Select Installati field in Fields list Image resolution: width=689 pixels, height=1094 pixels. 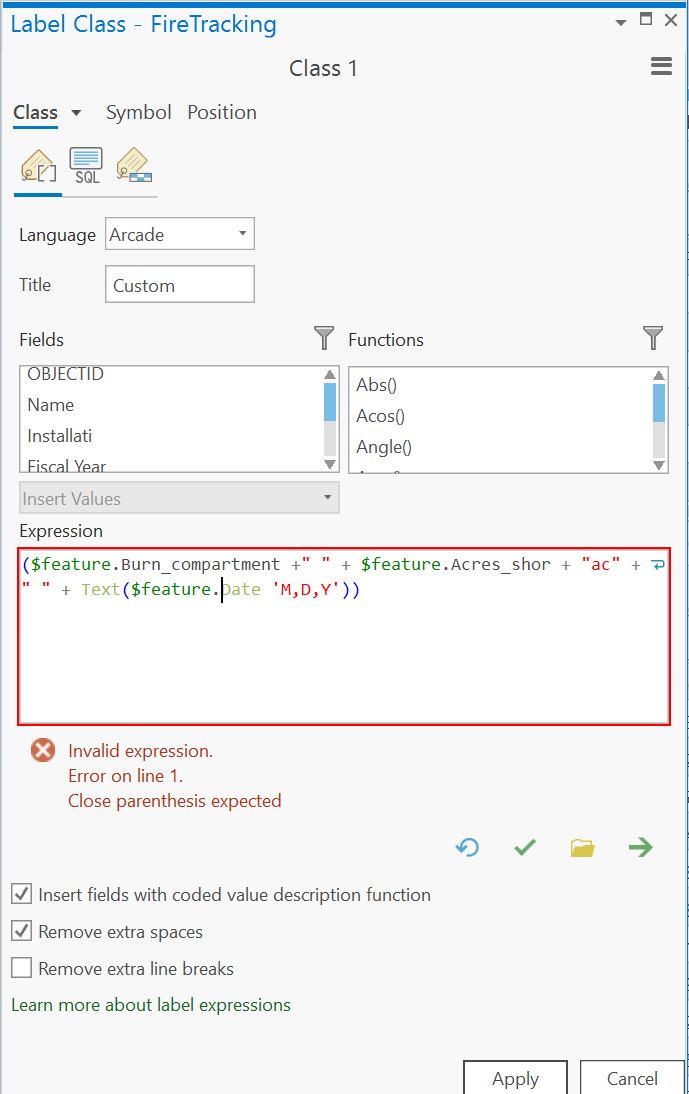point(59,436)
